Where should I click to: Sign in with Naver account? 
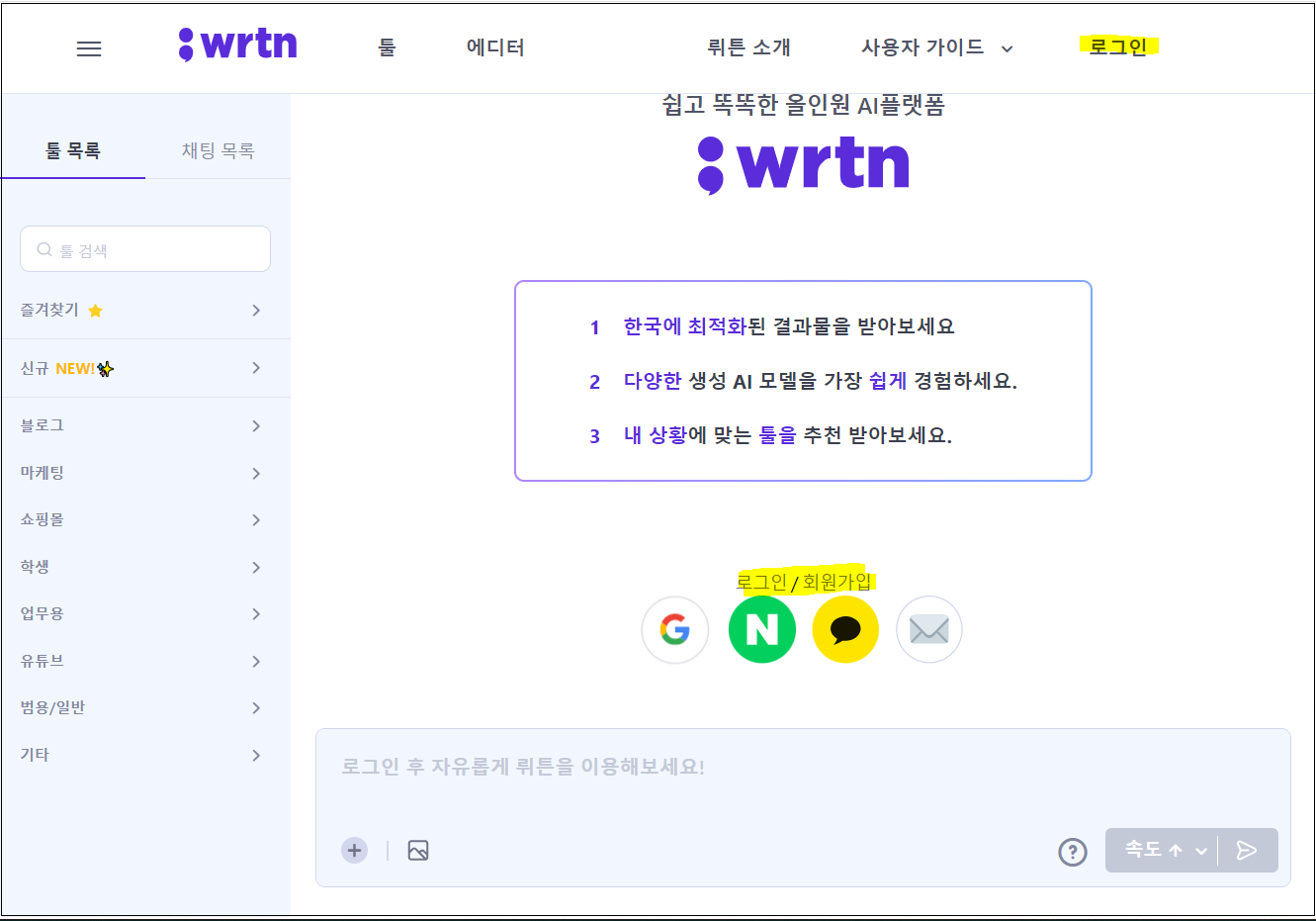(761, 629)
